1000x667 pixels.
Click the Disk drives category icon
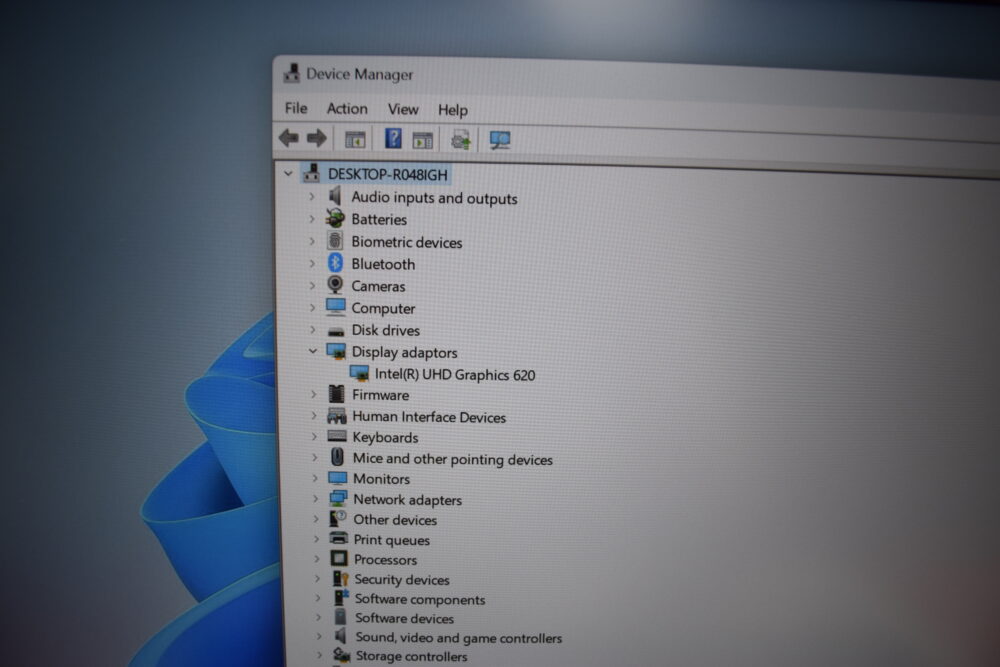335,331
